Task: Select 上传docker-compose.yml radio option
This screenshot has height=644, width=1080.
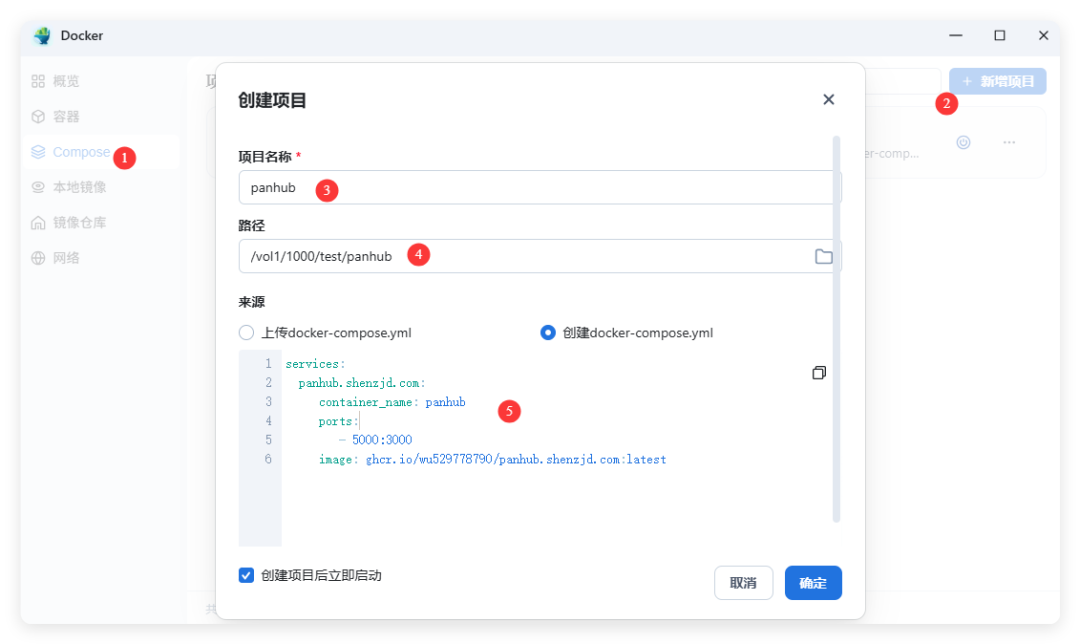Action: [246, 333]
